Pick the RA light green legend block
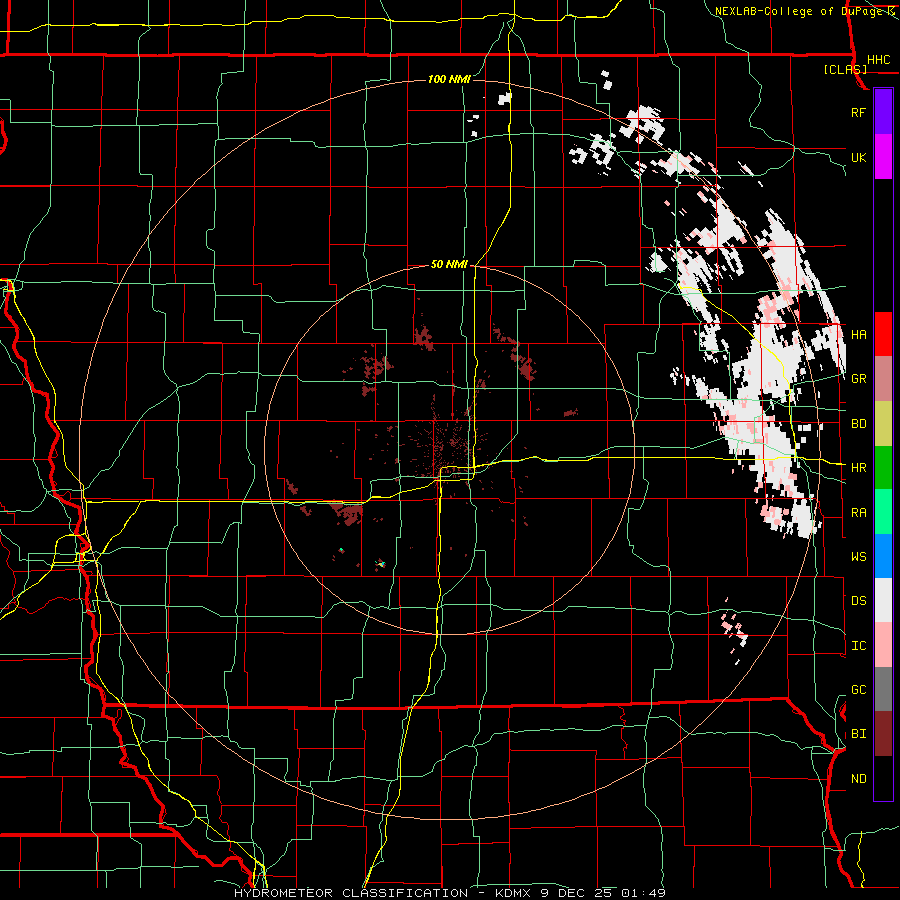The image size is (900, 900). pyautogui.click(x=883, y=512)
